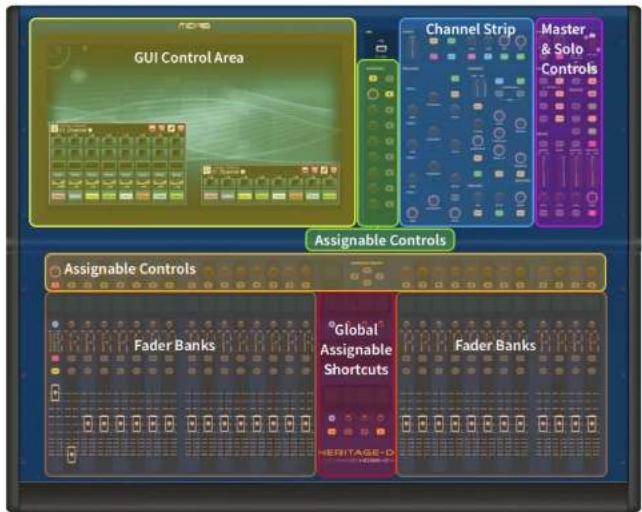Click the Master & Solo Controls label

(569, 49)
